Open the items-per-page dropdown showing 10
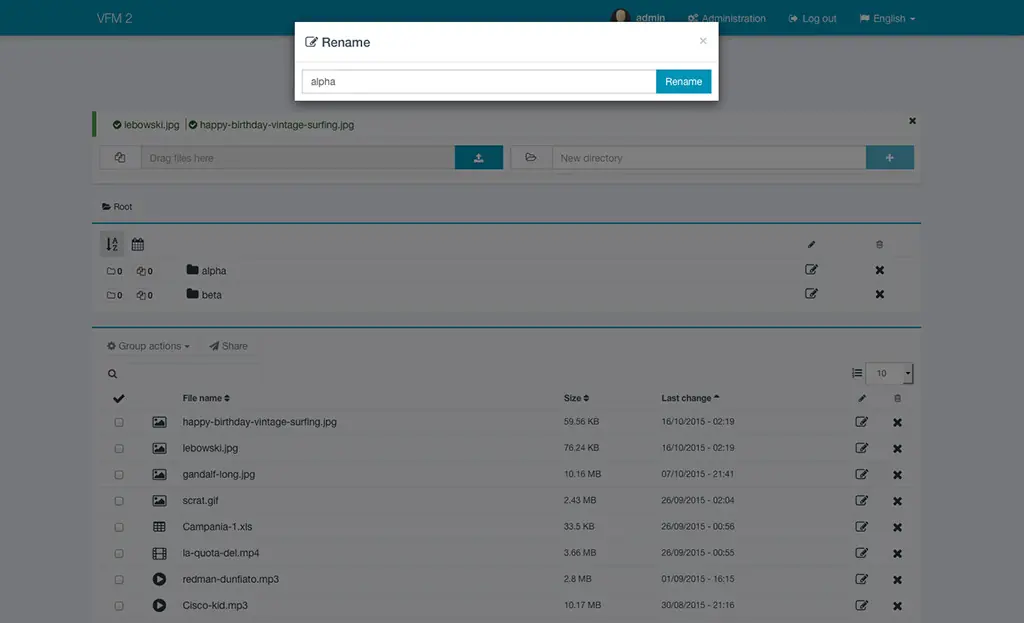Image resolution: width=1024 pixels, height=623 pixels. pyautogui.click(x=888, y=373)
